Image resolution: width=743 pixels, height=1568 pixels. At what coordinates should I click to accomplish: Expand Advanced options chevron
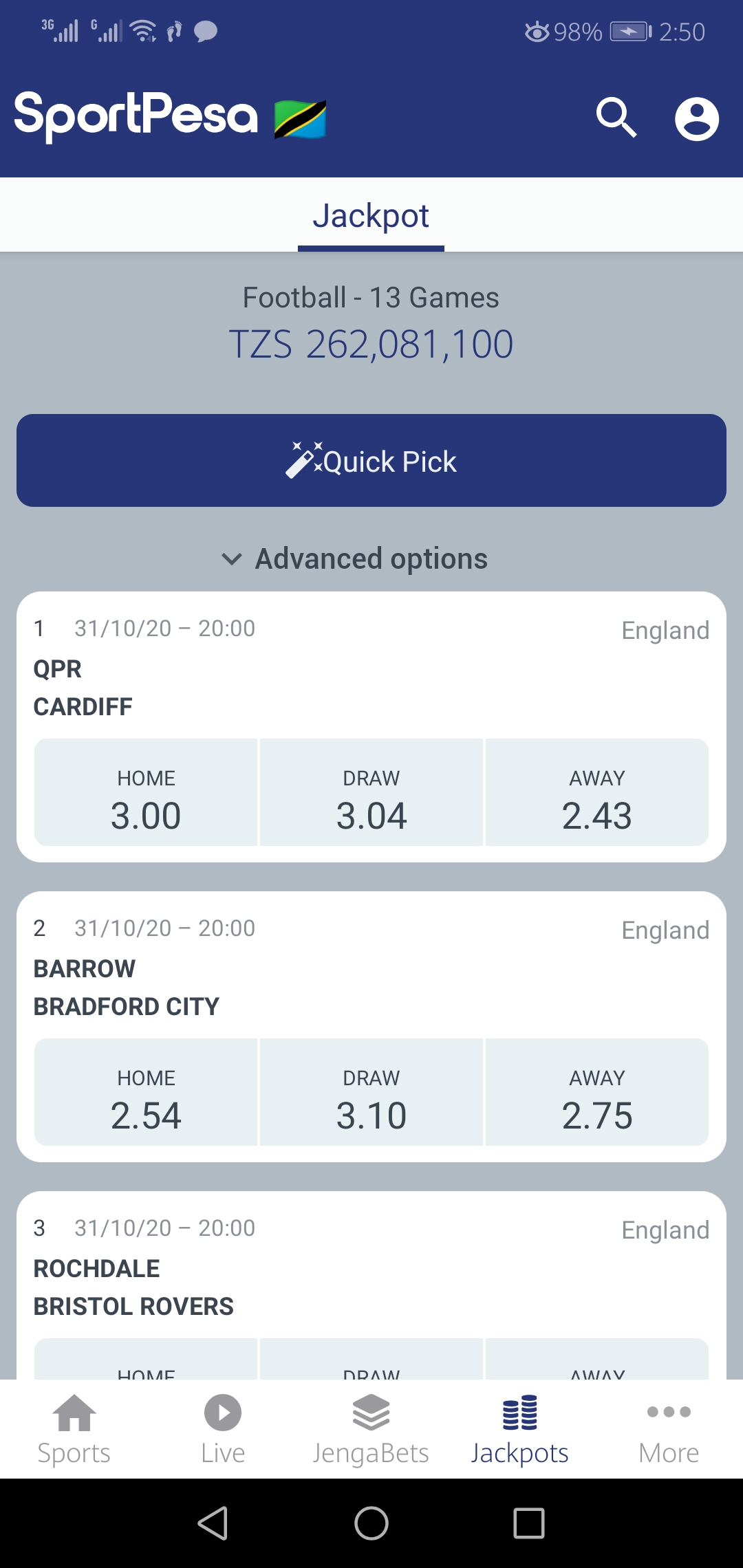point(232,559)
